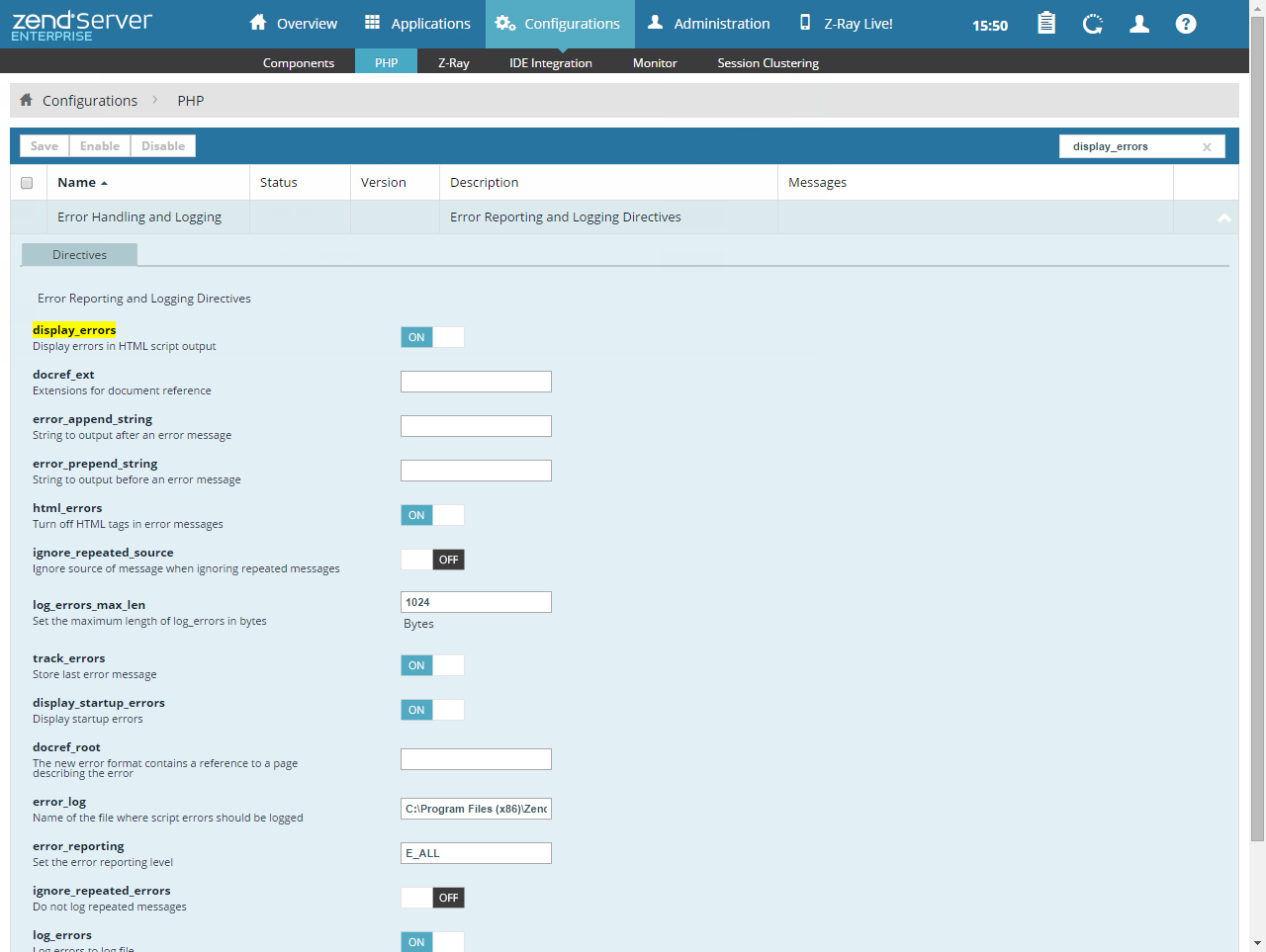Click the error_reporting input field
The height and width of the screenshot is (952, 1266).
click(476, 853)
